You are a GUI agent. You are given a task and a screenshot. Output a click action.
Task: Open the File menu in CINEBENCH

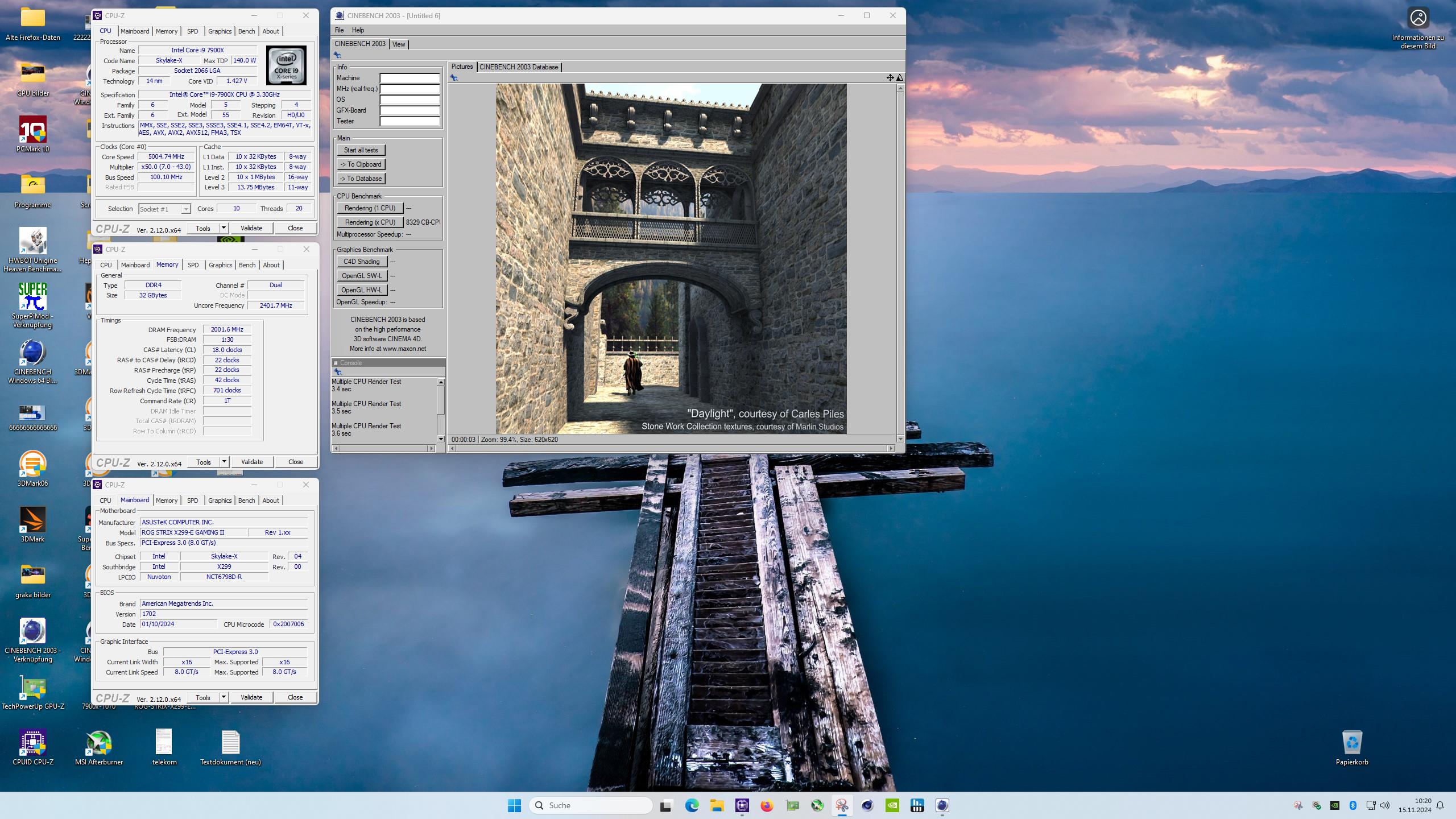tap(340, 30)
